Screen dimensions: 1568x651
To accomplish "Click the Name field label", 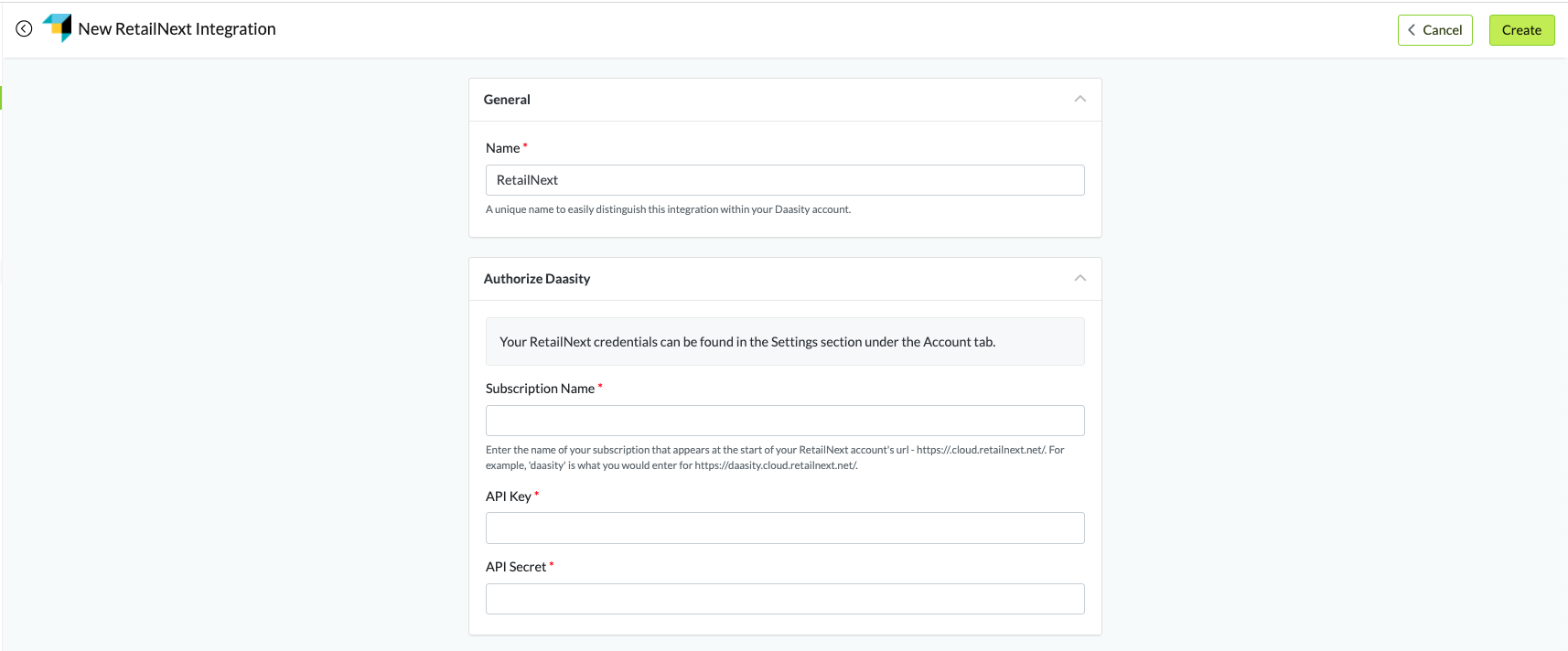I will pyautogui.click(x=502, y=148).
